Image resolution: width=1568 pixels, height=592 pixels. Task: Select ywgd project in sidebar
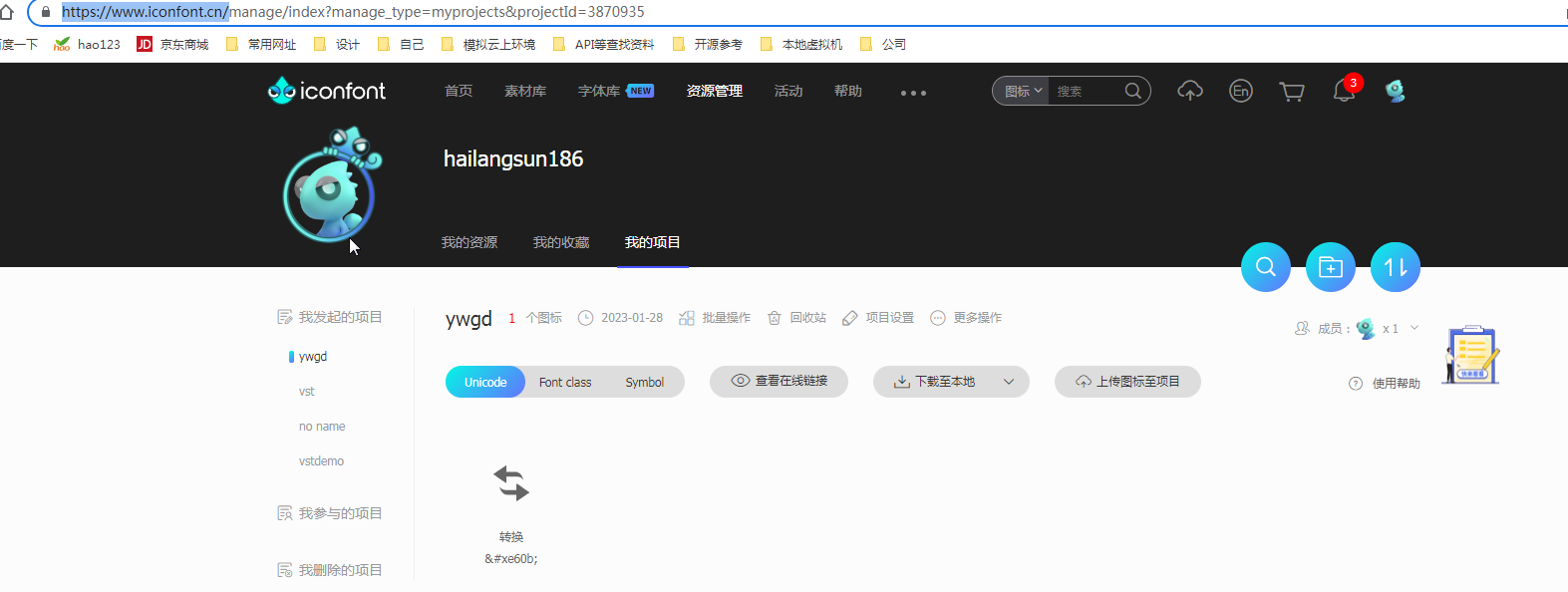point(313,356)
